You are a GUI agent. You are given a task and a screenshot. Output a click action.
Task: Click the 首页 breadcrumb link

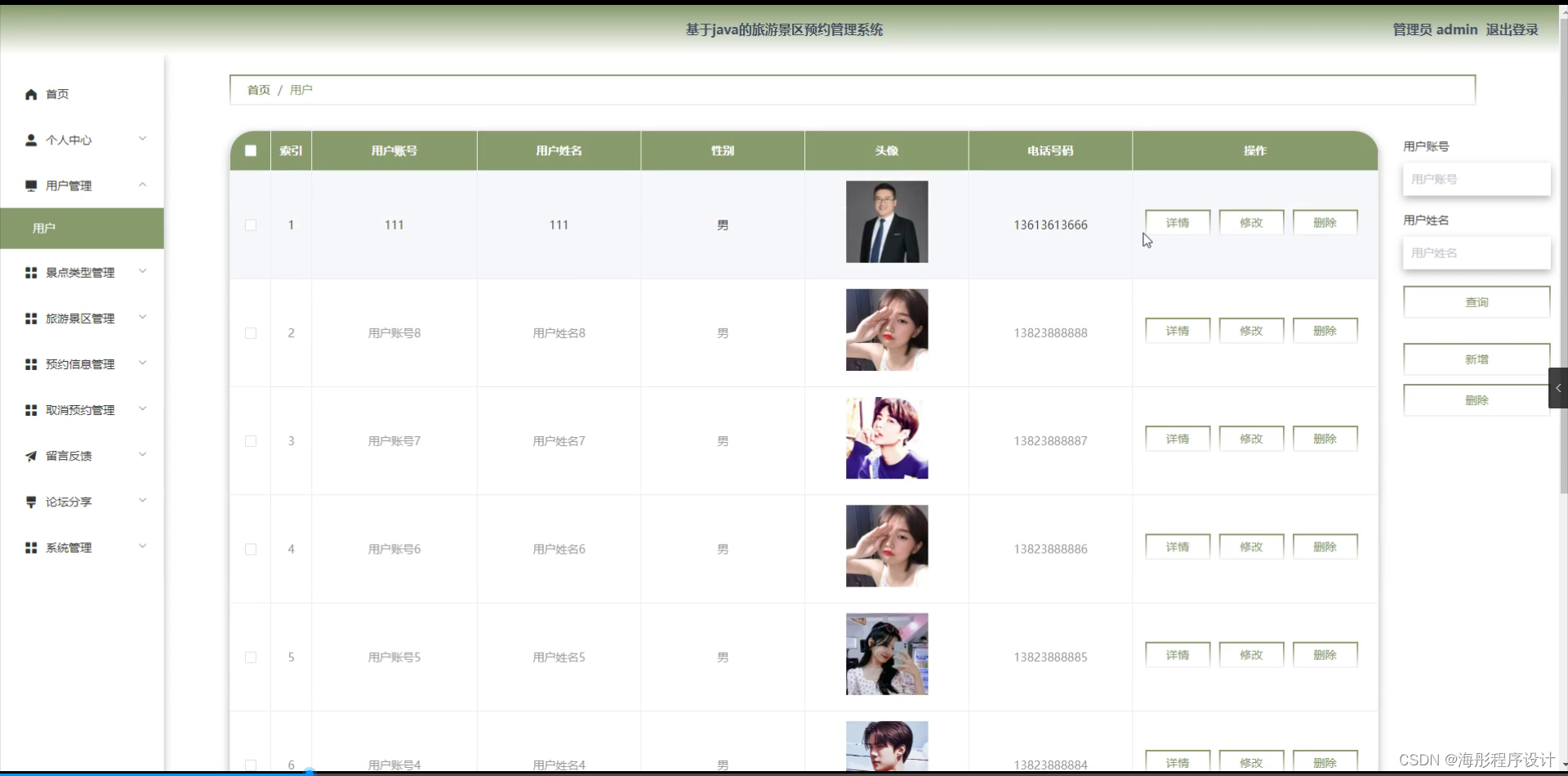(x=259, y=90)
